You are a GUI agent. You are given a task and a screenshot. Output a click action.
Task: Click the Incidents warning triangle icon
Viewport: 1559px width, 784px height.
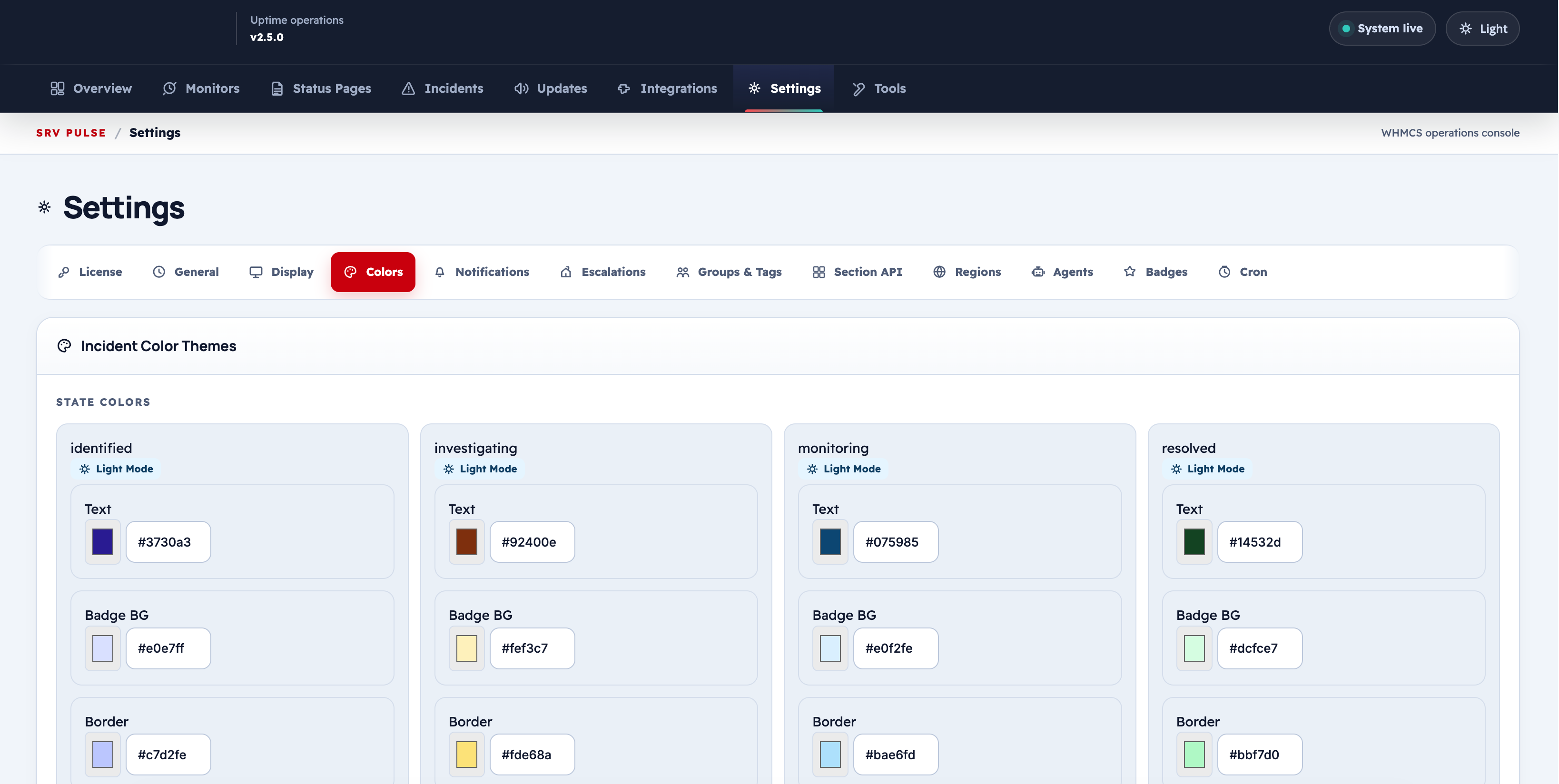pos(408,88)
